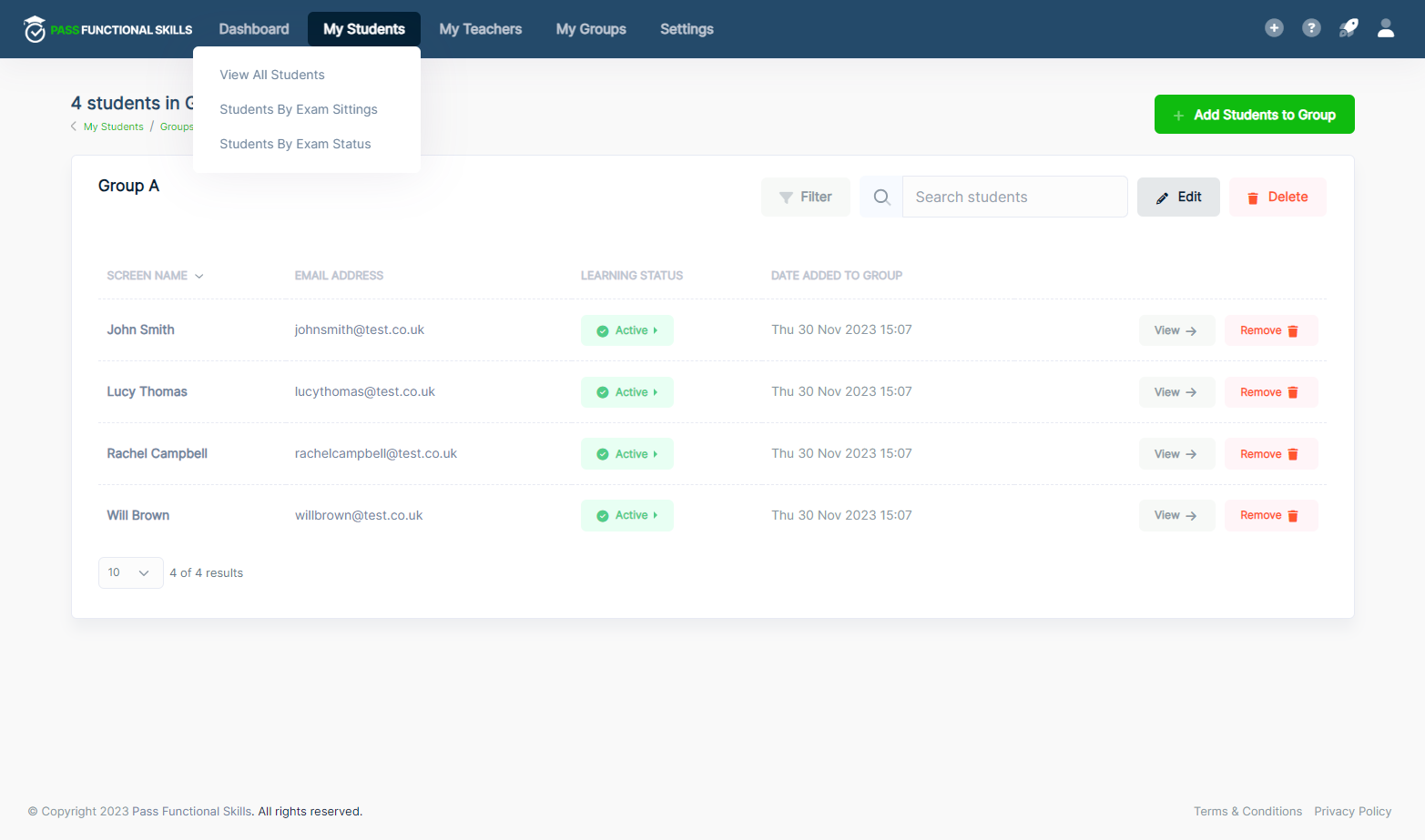This screenshot has width=1425, height=840.
Task: Click the Learning Status column header
Action: point(632,276)
